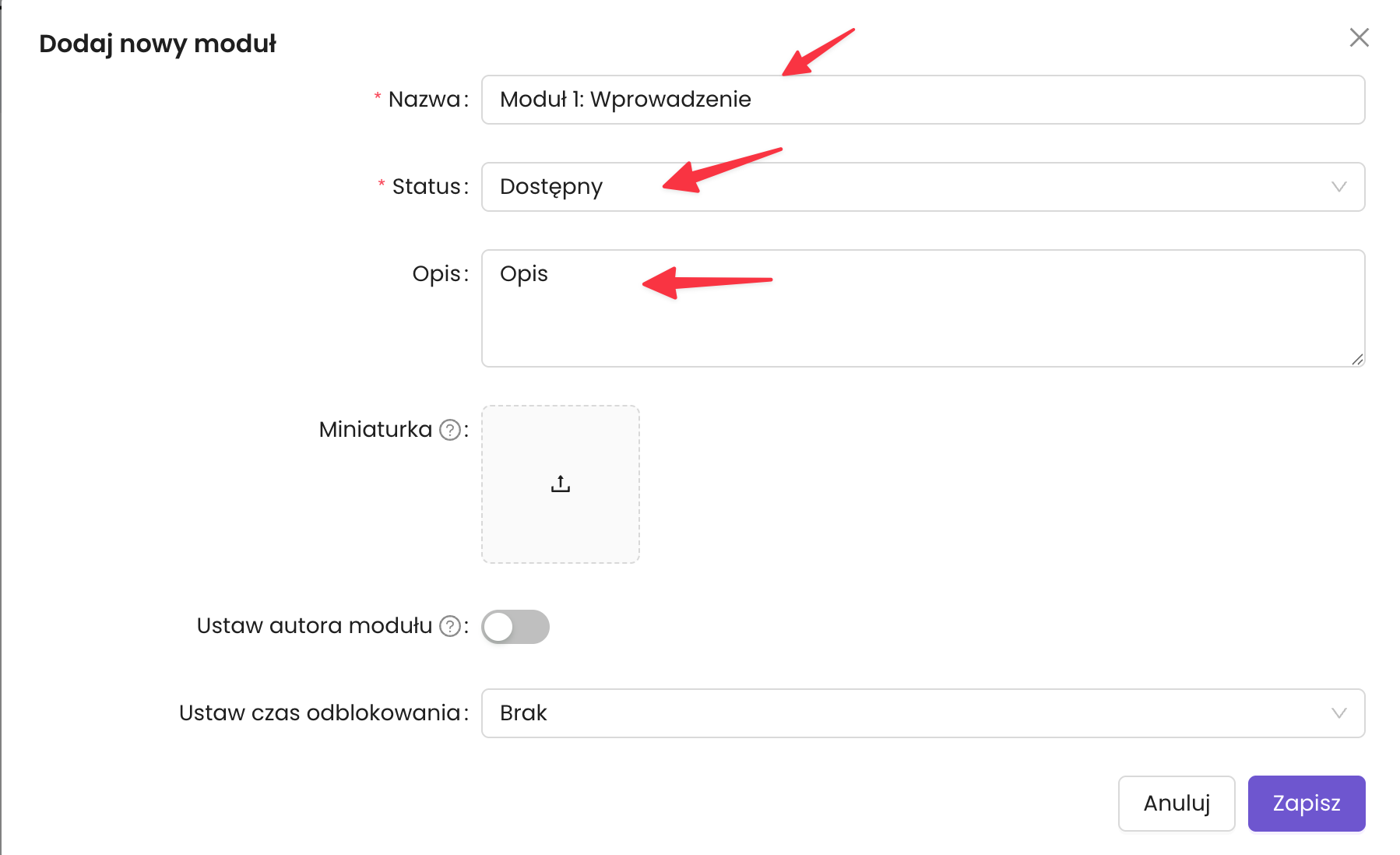Image resolution: width=1400 pixels, height=855 pixels.
Task: Close the Dodaj nowy moduł dialog
Action: [1359, 37]
